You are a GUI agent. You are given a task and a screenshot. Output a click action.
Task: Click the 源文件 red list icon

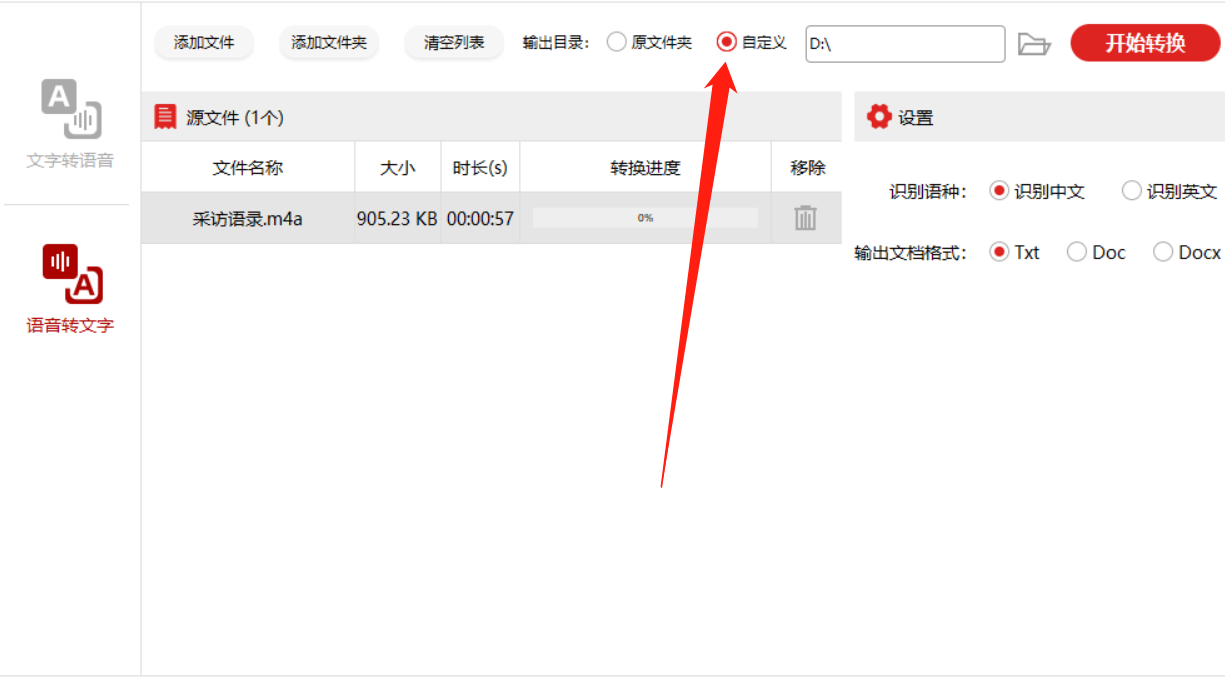coord(165,117)
